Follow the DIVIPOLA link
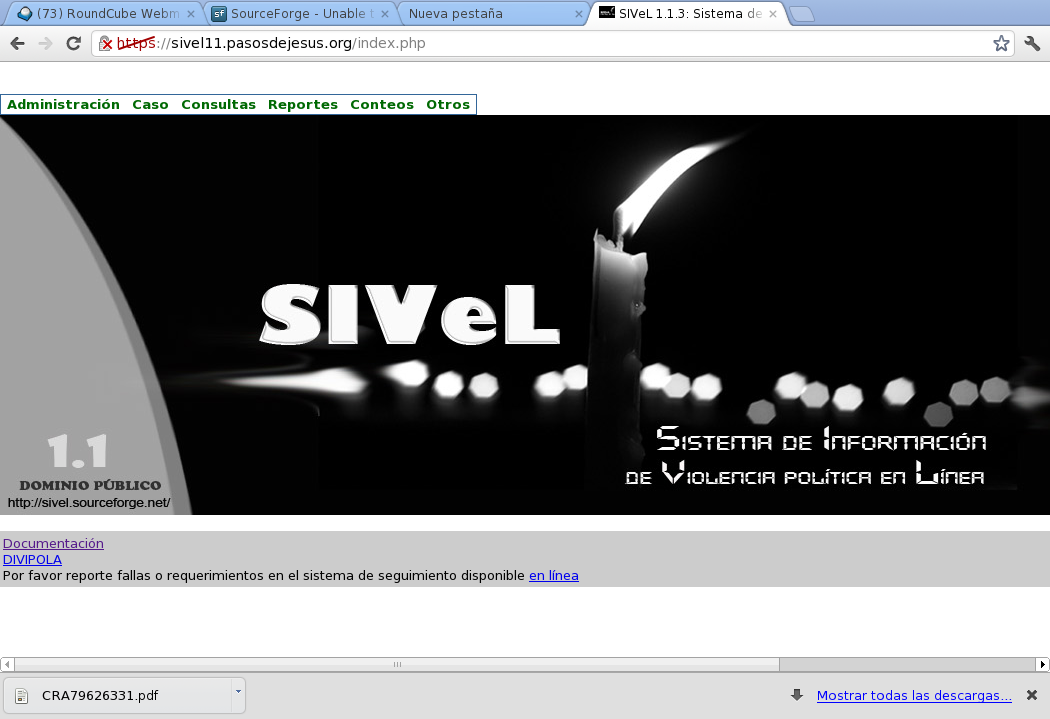This screenshot has height=719, width=1050. [31, 559]
